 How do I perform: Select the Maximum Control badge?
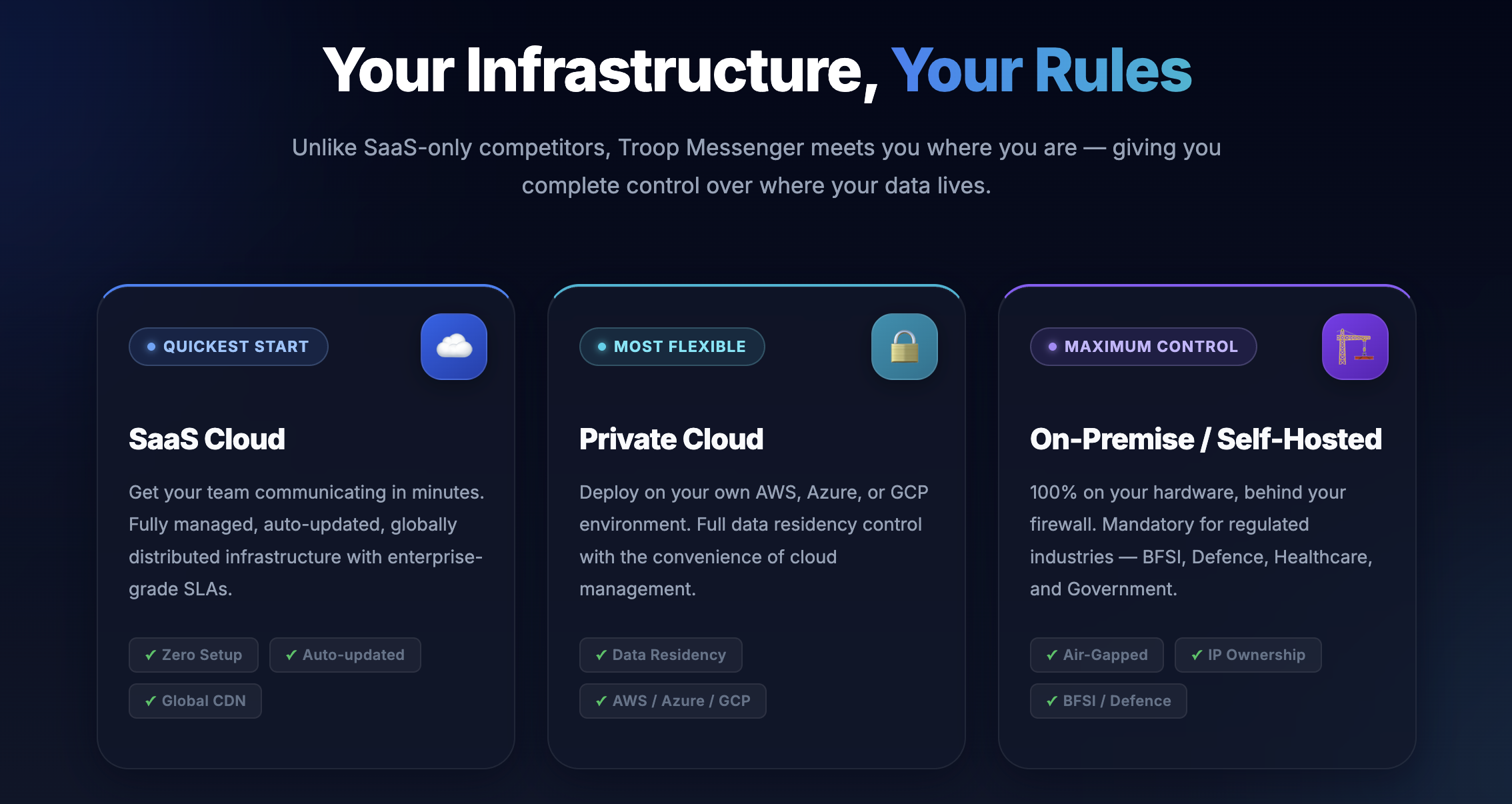1143,347
